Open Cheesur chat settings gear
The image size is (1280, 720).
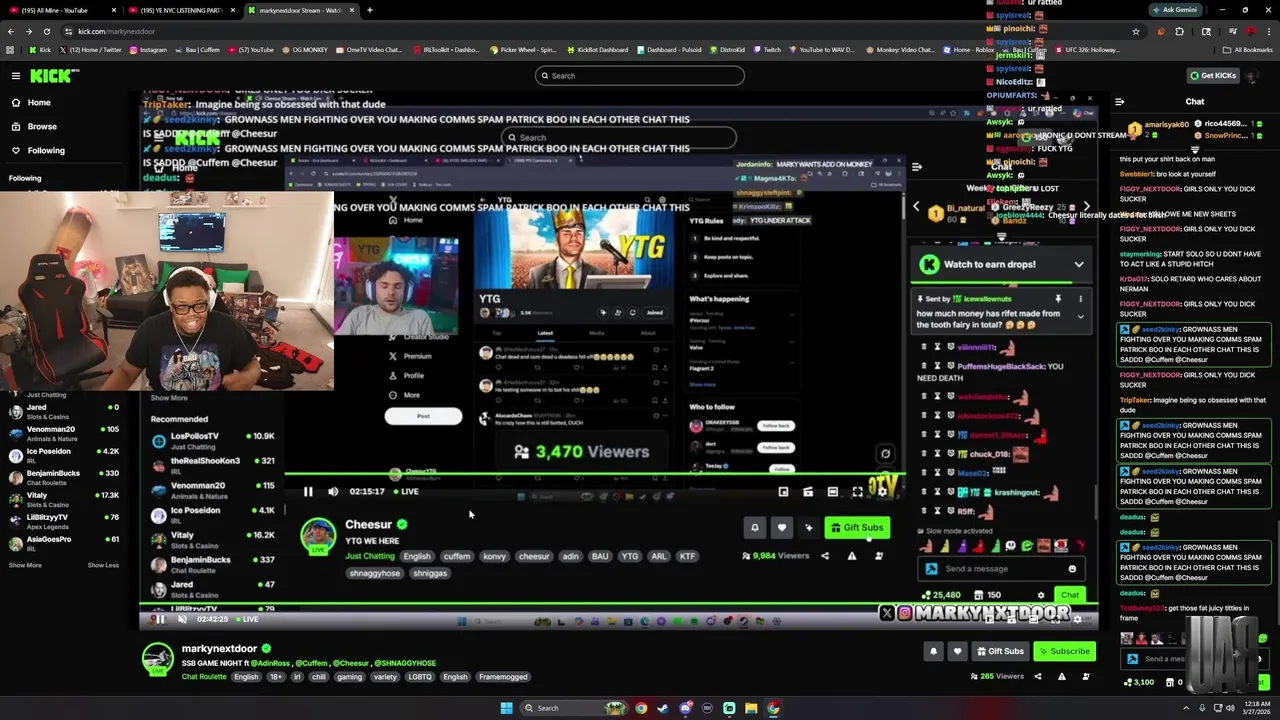pos(1041,596)
